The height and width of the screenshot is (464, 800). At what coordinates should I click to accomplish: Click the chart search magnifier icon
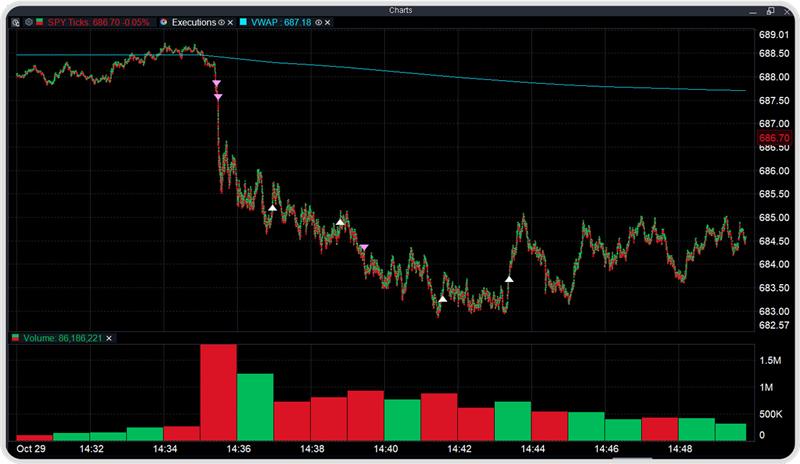click(17, 21)
